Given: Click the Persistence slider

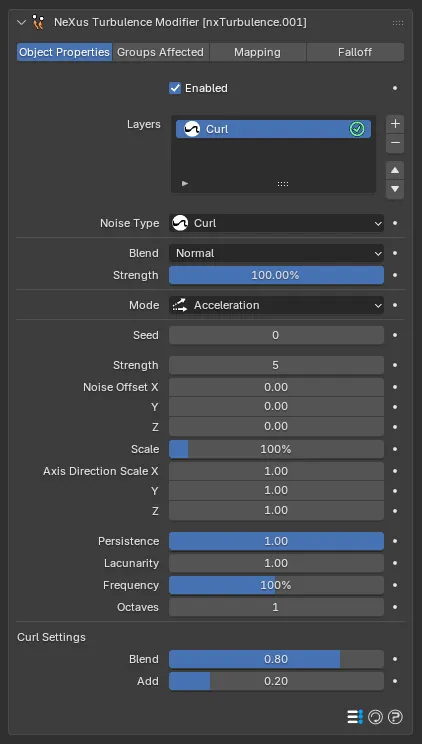Looking at the screenshot, I should (x=276, y=541).
